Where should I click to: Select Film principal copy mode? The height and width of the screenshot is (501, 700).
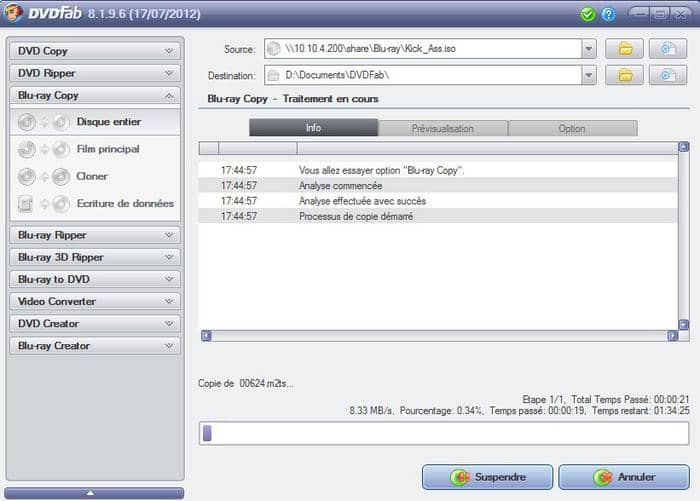(x=95, y=149)
